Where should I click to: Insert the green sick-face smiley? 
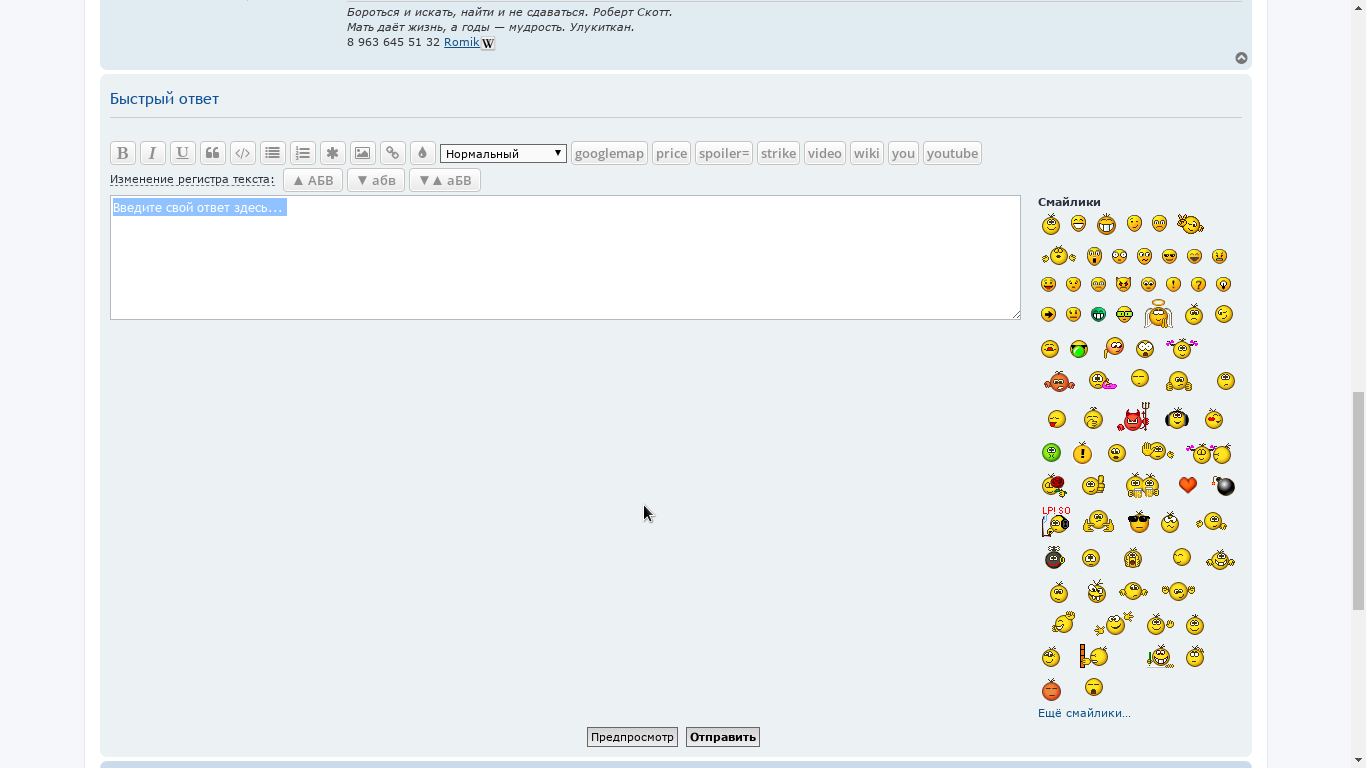(1051, 453)
